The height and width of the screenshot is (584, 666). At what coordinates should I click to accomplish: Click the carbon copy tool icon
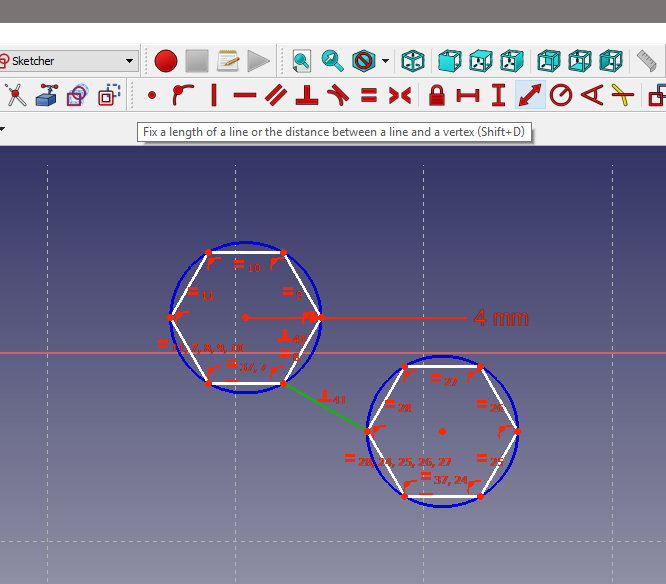point(77,95)
